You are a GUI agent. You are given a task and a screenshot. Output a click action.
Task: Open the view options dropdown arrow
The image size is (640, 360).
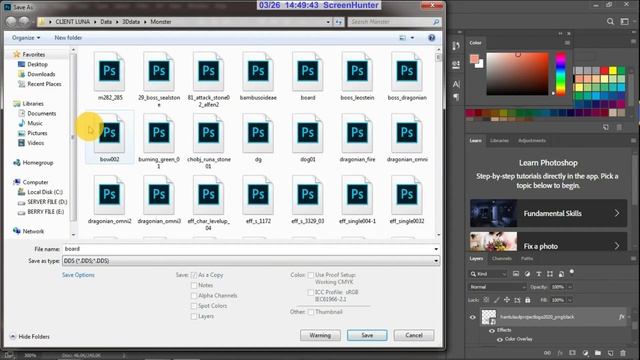pyautogui.click(x=412, y=38)
